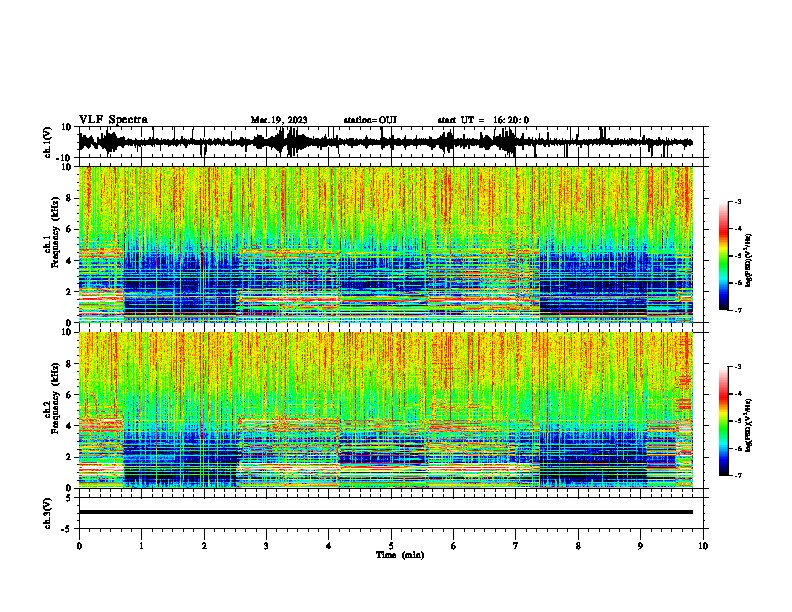The width and height of the screenshot is (792, 612).
Task: Click the ch.1 colorbar log(PSD) label
Action: 749,261
